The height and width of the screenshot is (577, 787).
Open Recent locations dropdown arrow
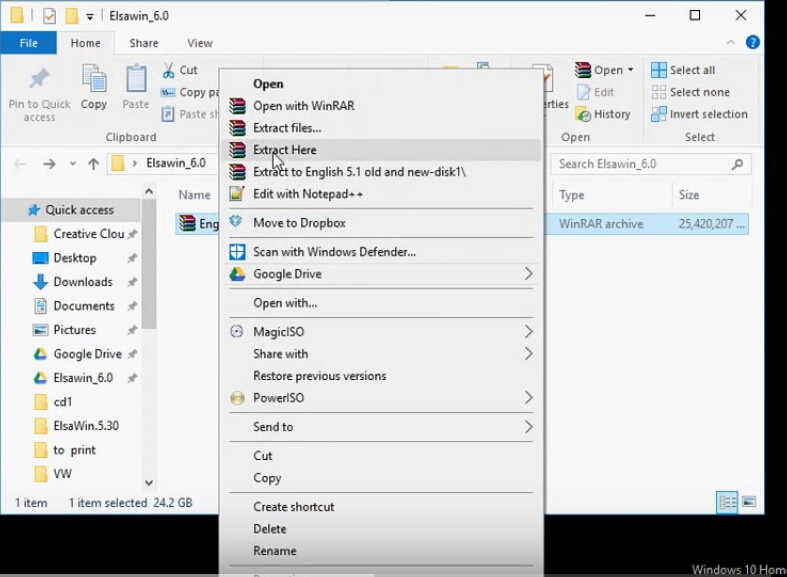tap(73, 164)
